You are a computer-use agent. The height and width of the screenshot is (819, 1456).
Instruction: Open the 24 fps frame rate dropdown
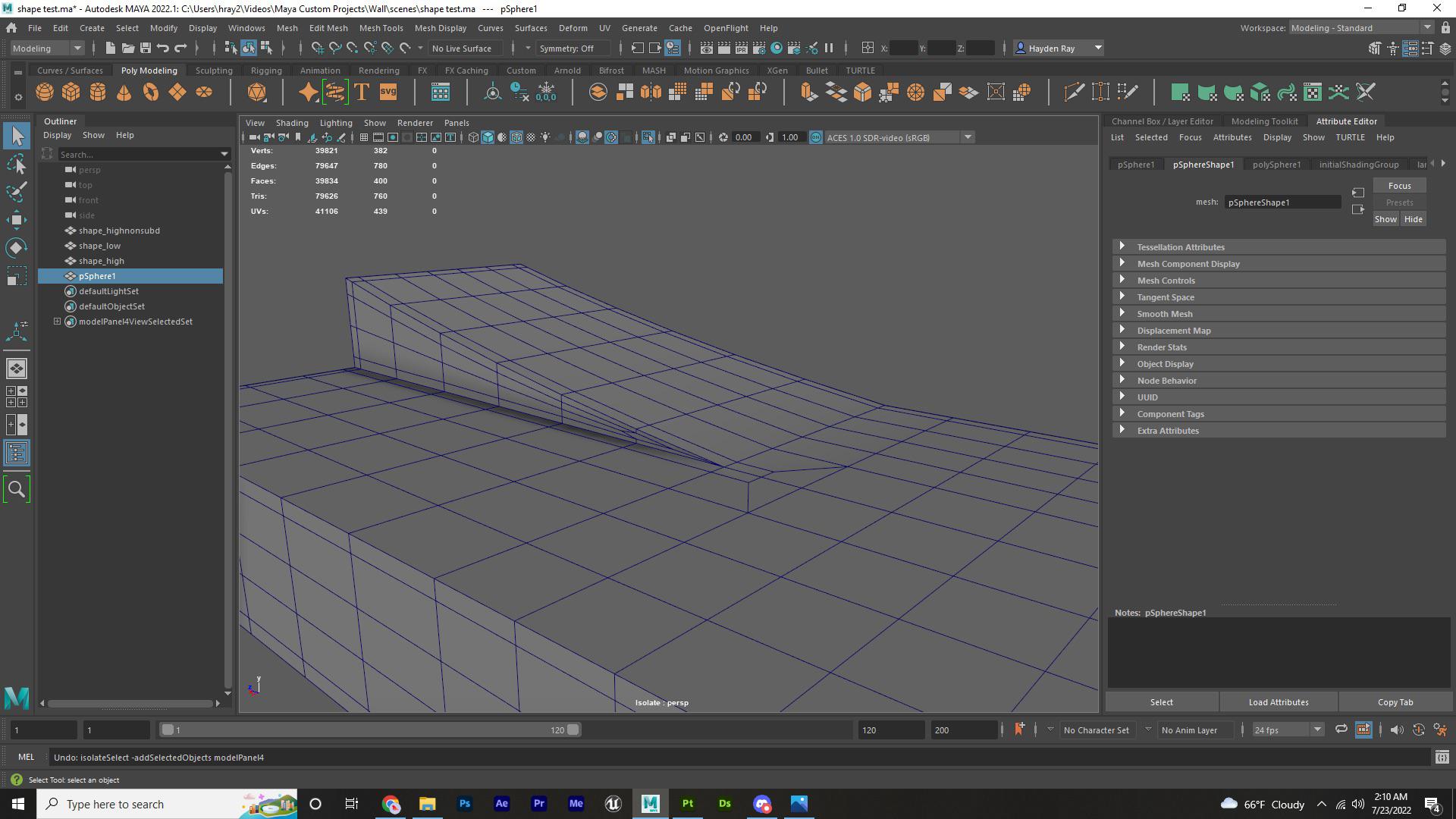click(x=1317, y=730)
